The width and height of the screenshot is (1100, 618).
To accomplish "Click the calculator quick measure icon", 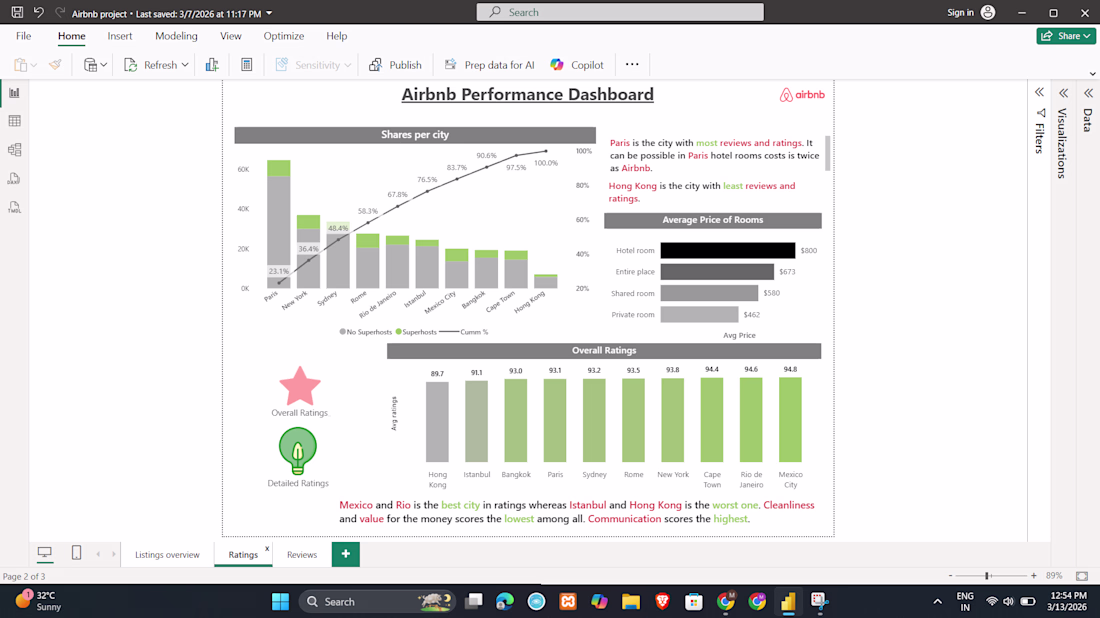I will [x=246, y=65].
